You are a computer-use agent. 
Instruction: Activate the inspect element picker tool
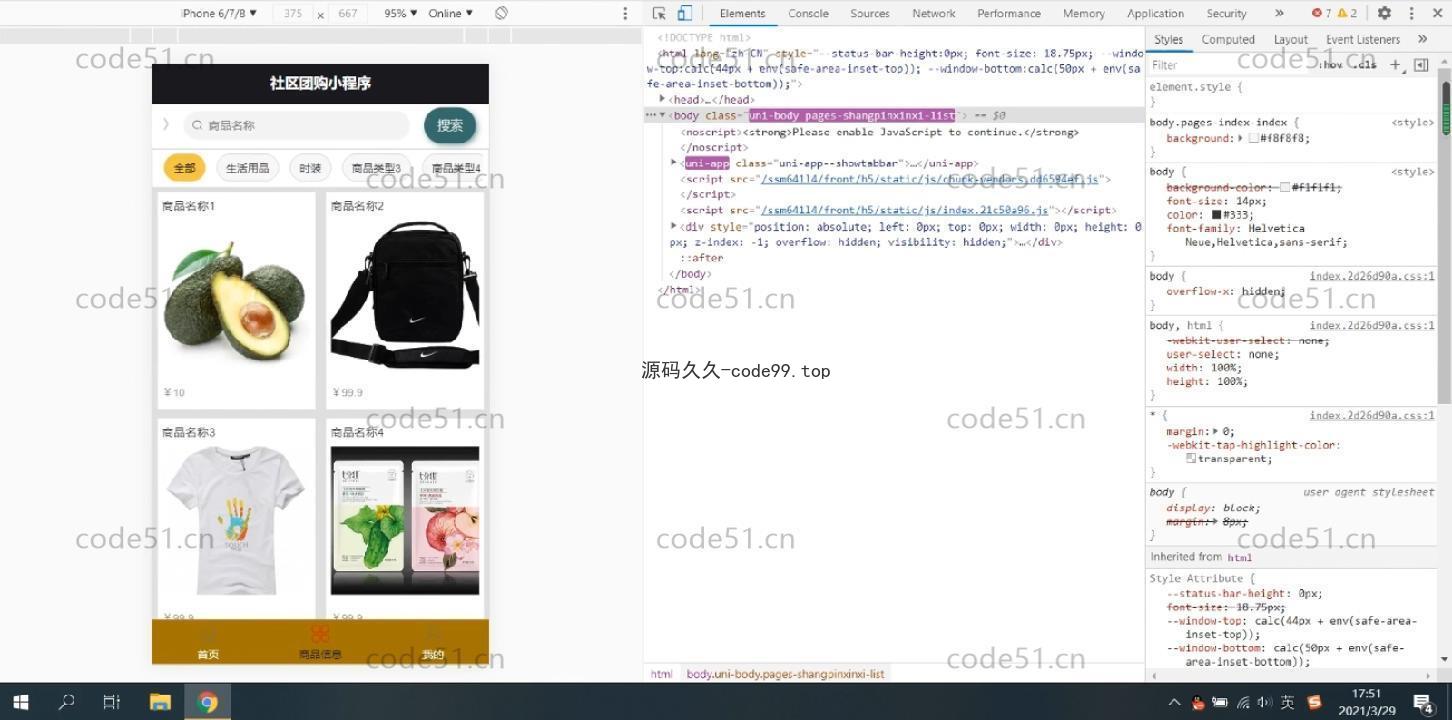pos(659,13)
